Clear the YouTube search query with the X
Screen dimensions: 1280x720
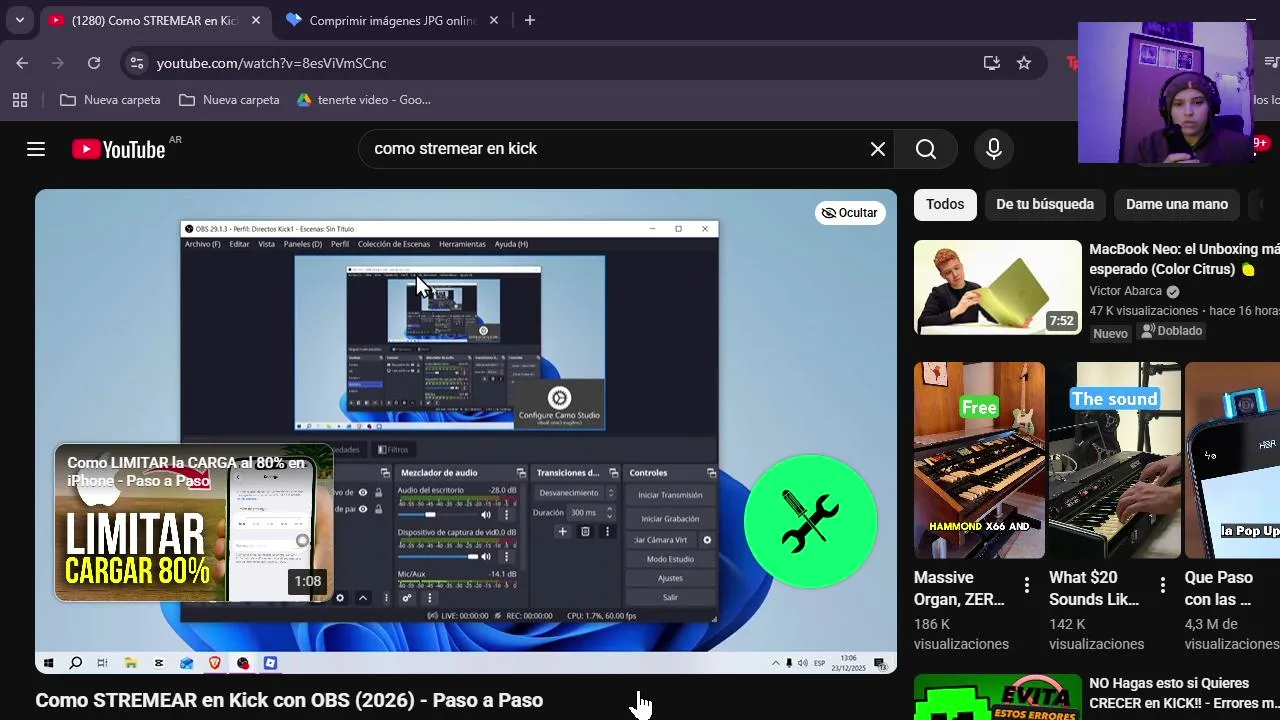pos(877,149)
